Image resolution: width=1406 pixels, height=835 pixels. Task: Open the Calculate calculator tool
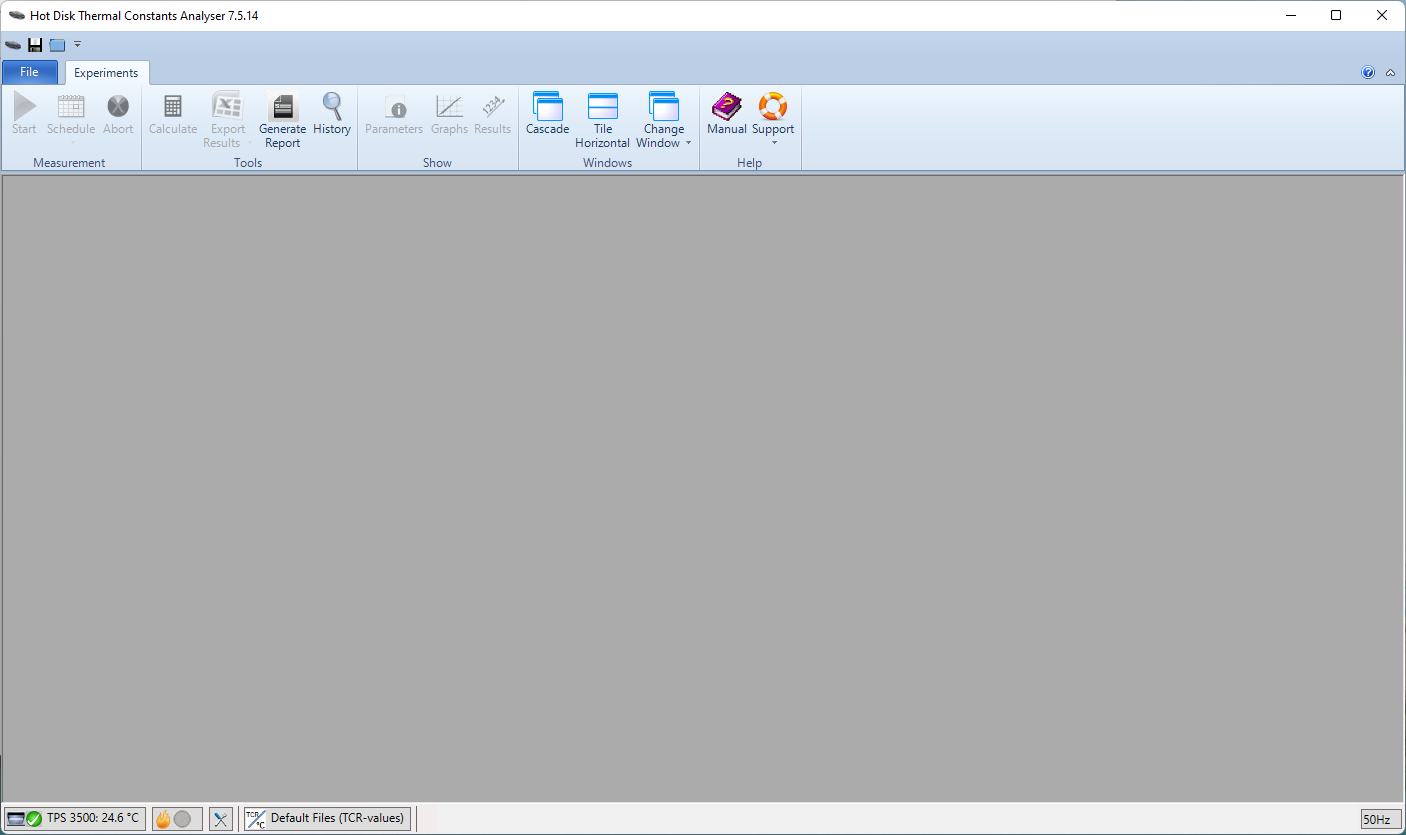[173, 115]
